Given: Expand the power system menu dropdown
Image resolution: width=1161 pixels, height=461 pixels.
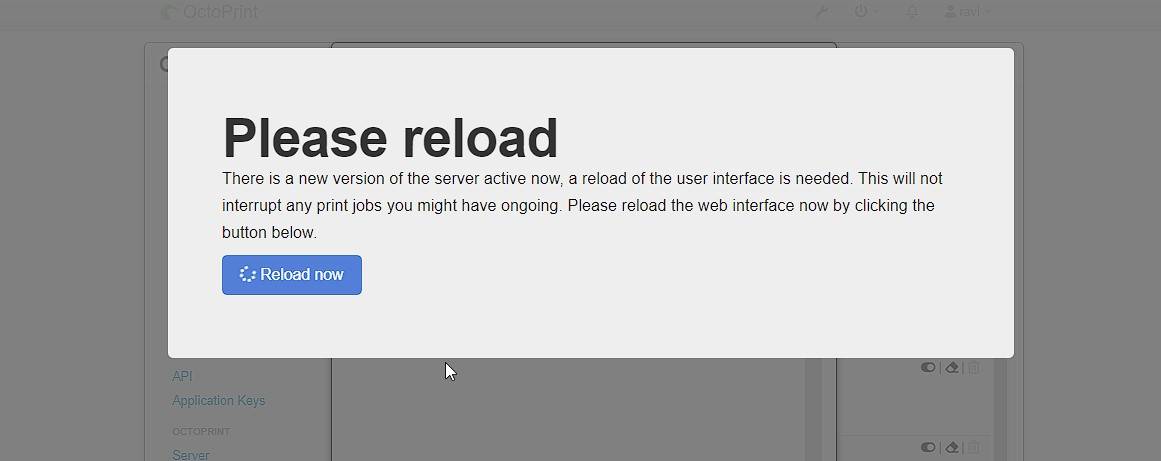Looking at the screenshot, I should click(x=867, y=12).
